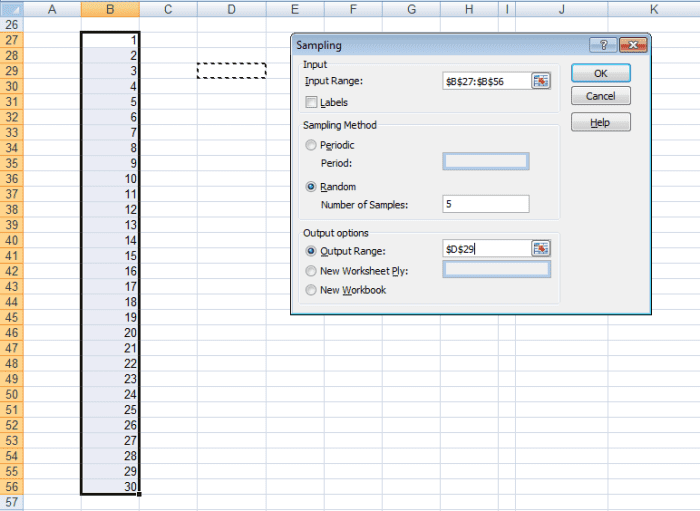Close the Sampling dialog with the X
700x511 pixels.
point(633,45)
